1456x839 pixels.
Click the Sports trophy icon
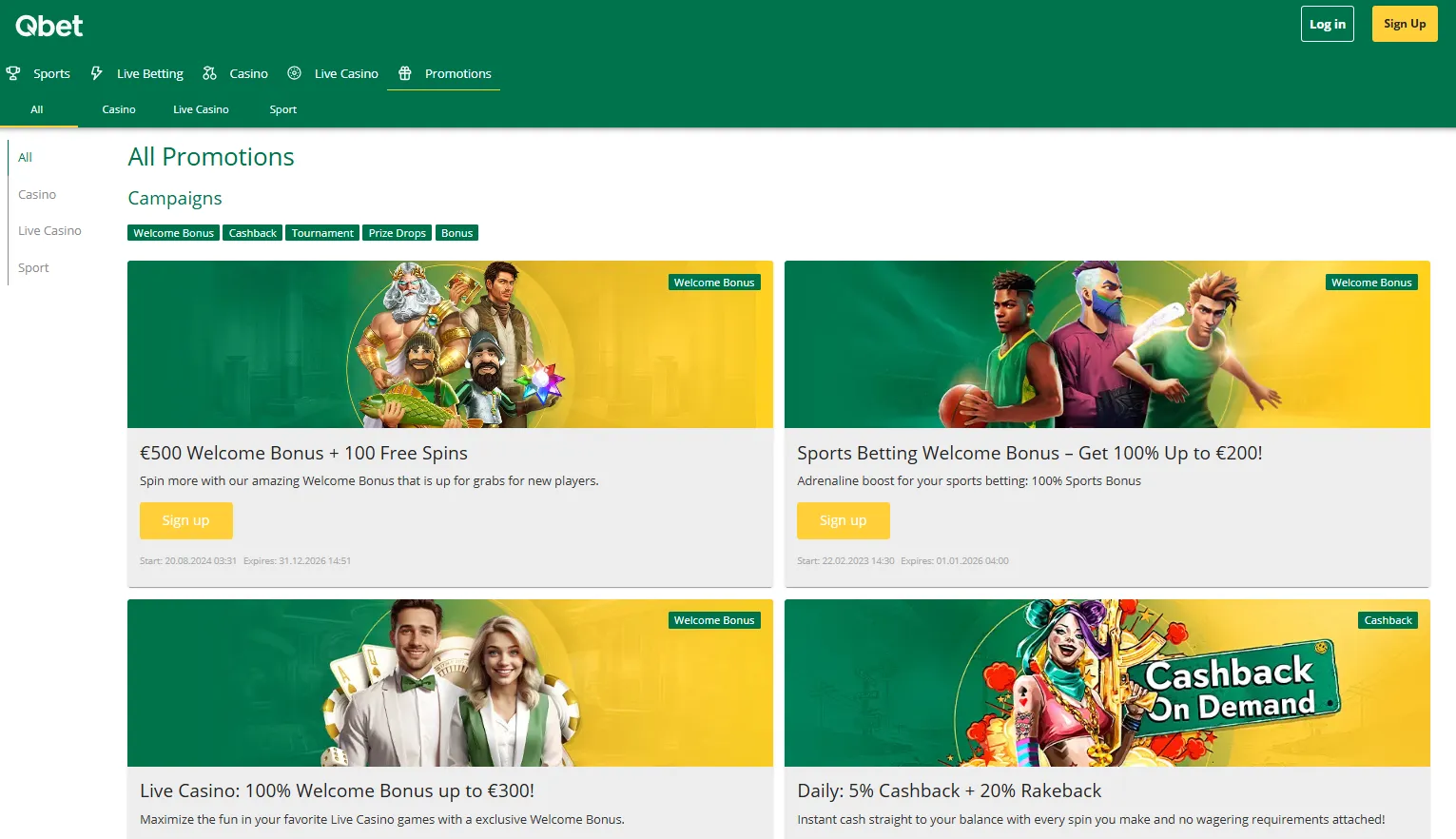coord(13,73)
